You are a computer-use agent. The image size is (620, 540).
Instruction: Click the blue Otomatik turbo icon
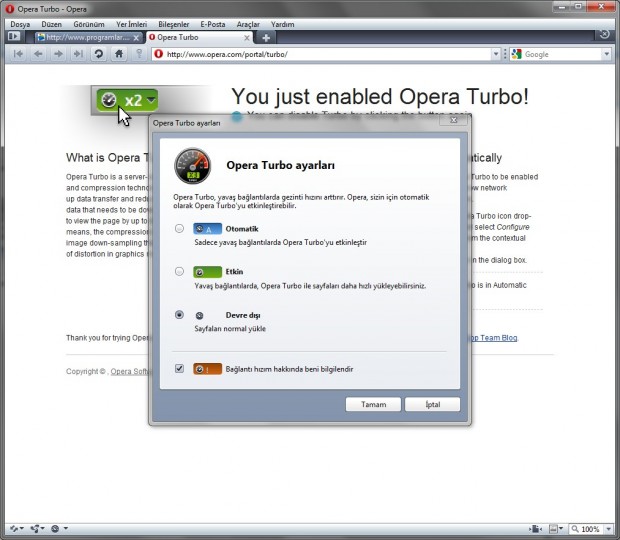click(207, 229)
